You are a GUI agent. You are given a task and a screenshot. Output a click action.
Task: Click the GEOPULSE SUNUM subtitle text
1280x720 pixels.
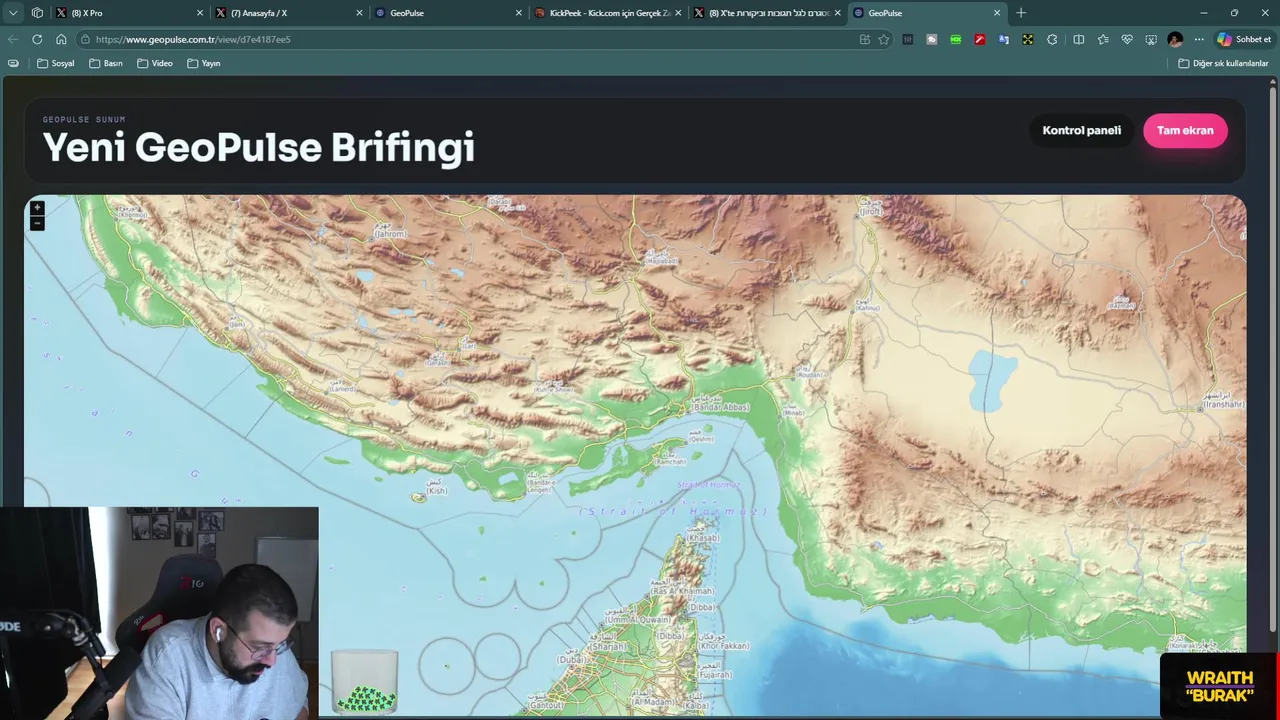coord(84,119)
